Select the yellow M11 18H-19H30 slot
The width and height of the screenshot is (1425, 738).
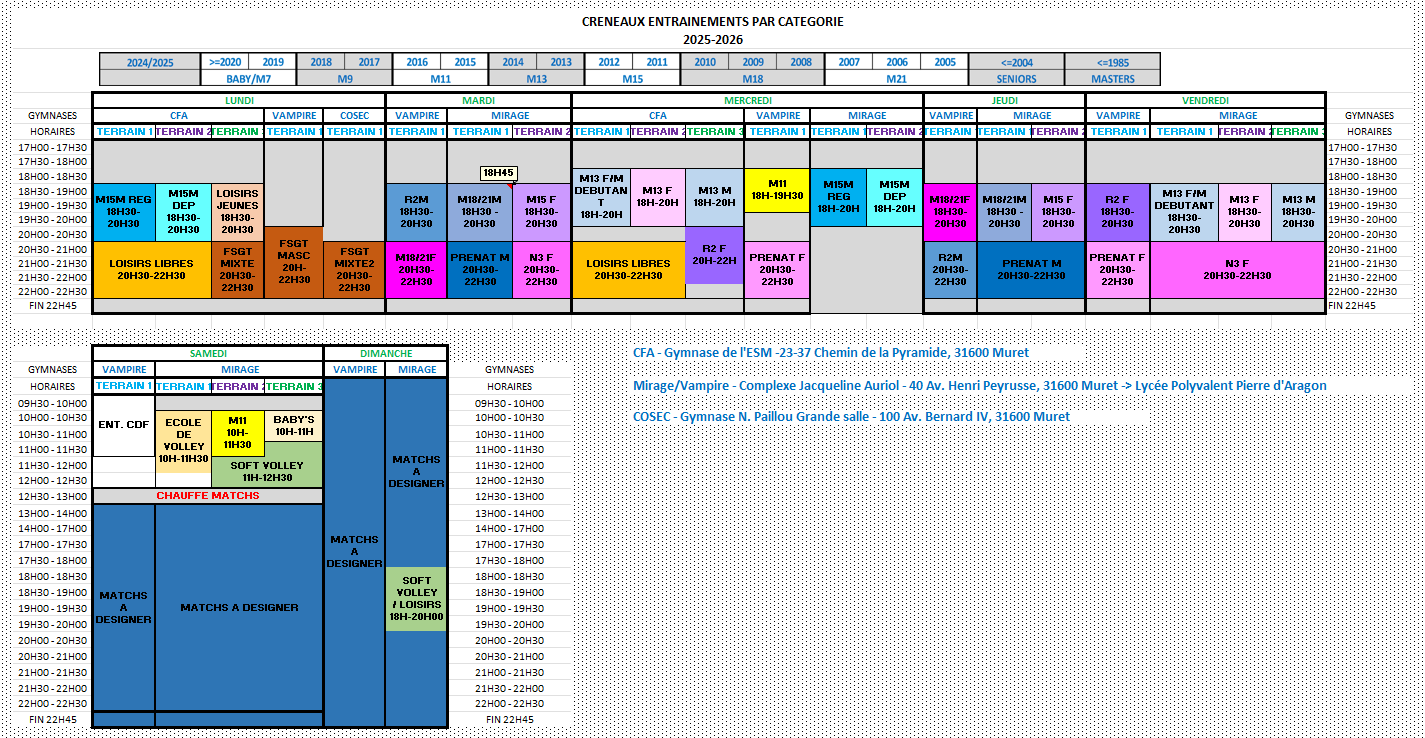tap(776, 190)
